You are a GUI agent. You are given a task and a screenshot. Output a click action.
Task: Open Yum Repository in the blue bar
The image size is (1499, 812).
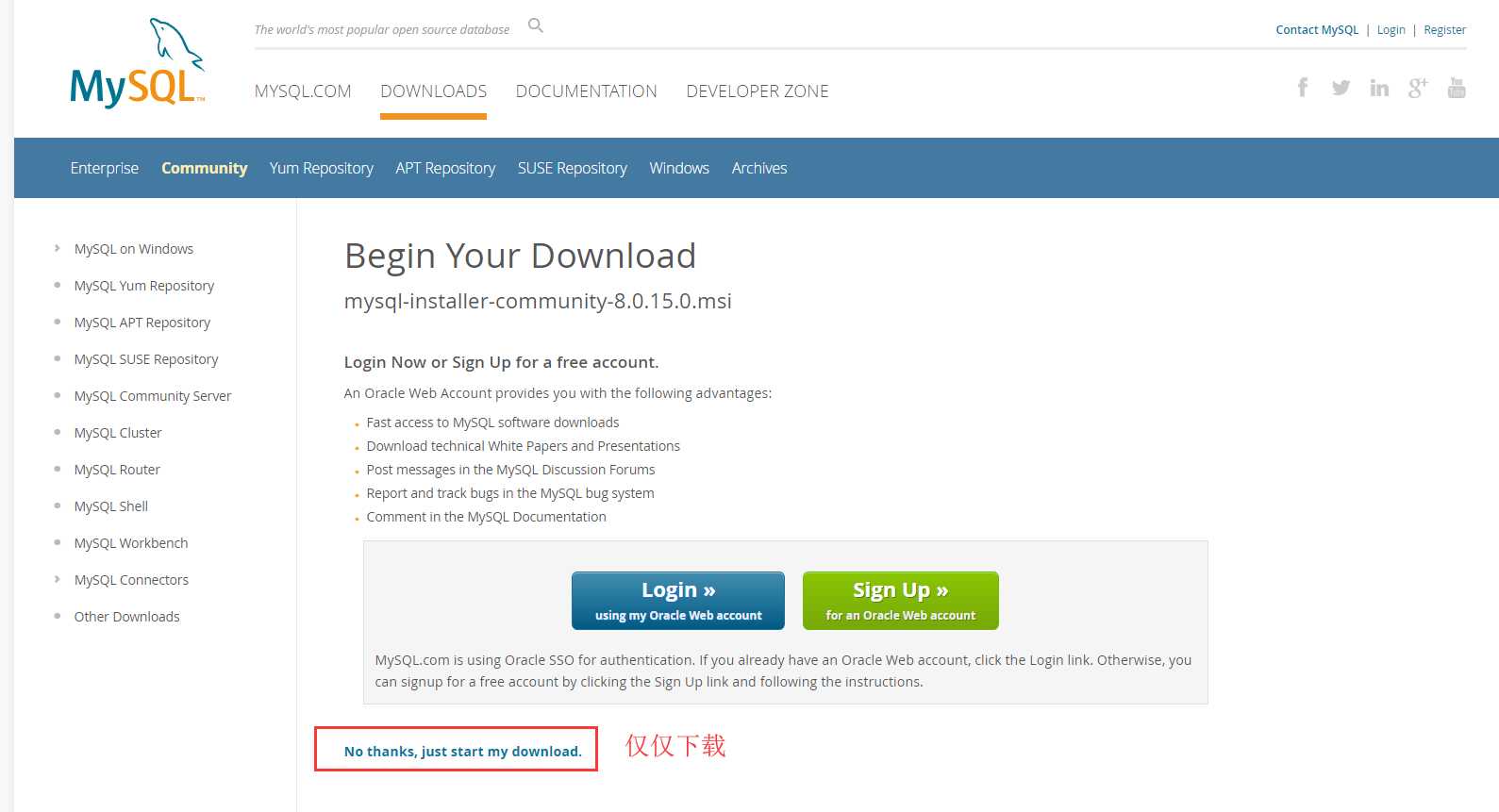322,168
